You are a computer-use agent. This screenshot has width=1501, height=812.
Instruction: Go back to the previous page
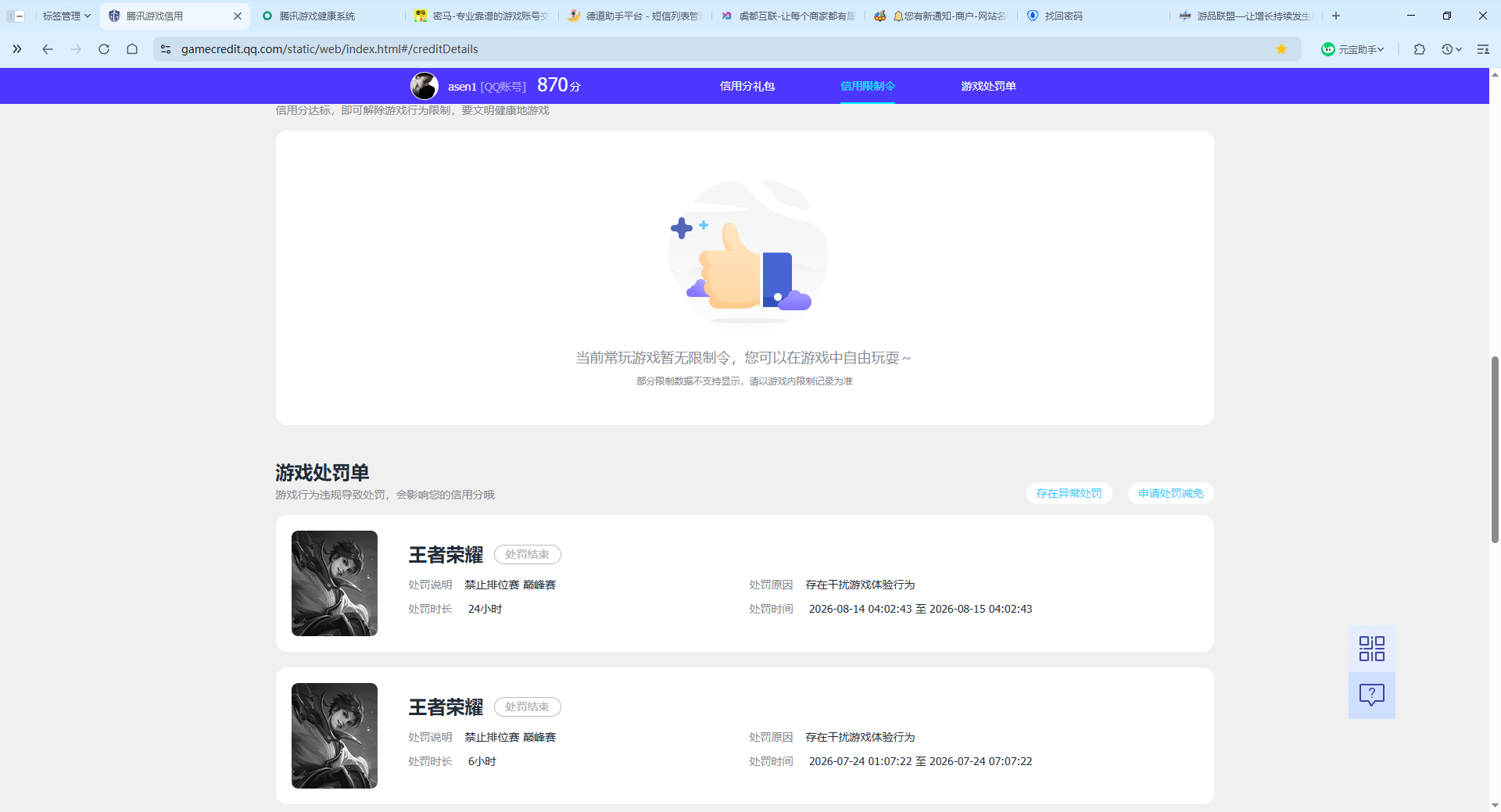pyautogui.click(x=48, y=49)
